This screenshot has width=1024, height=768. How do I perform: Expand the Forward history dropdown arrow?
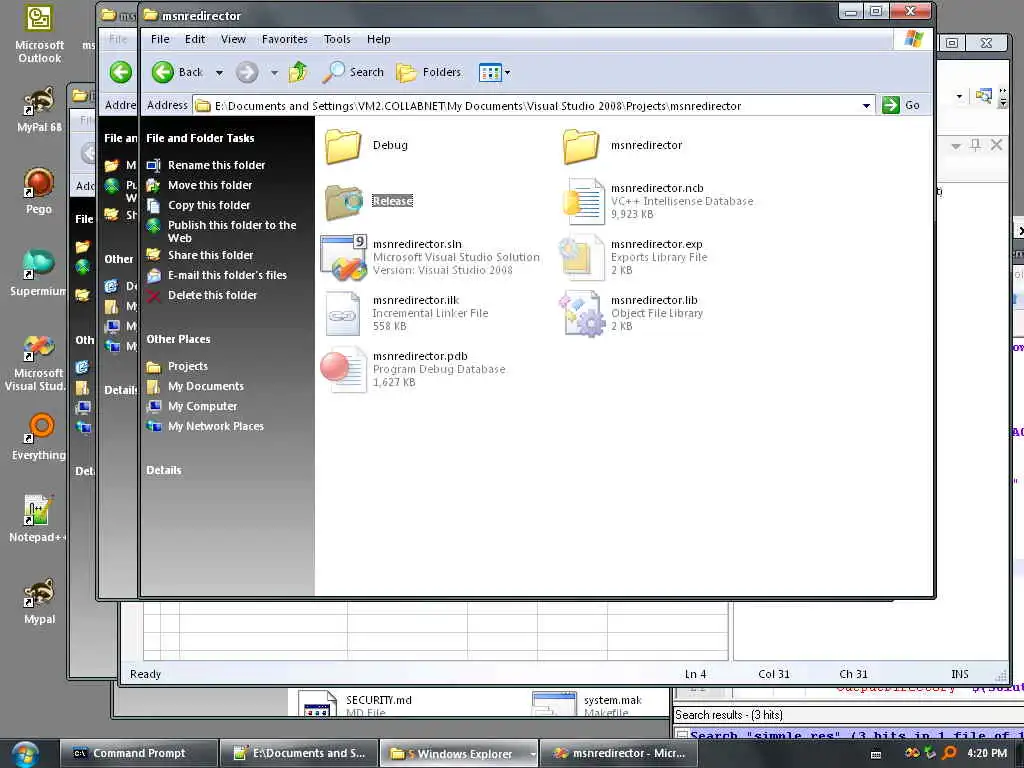coord(274,72)
